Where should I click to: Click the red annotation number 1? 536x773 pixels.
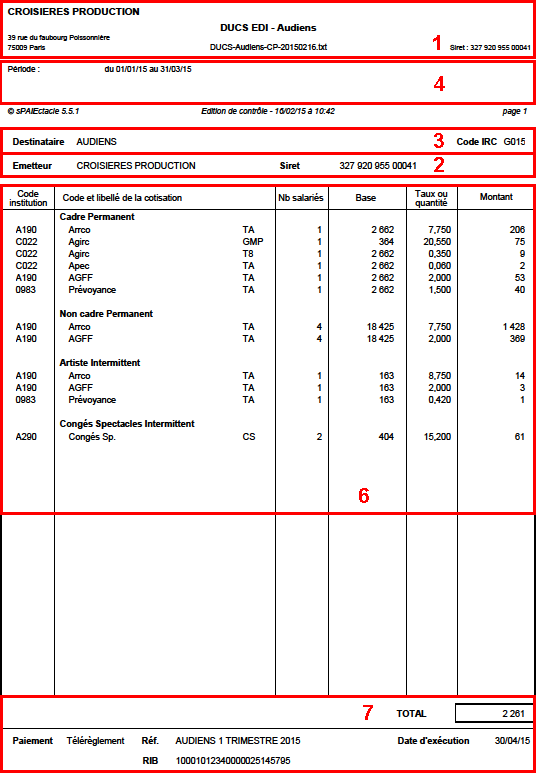436,43
